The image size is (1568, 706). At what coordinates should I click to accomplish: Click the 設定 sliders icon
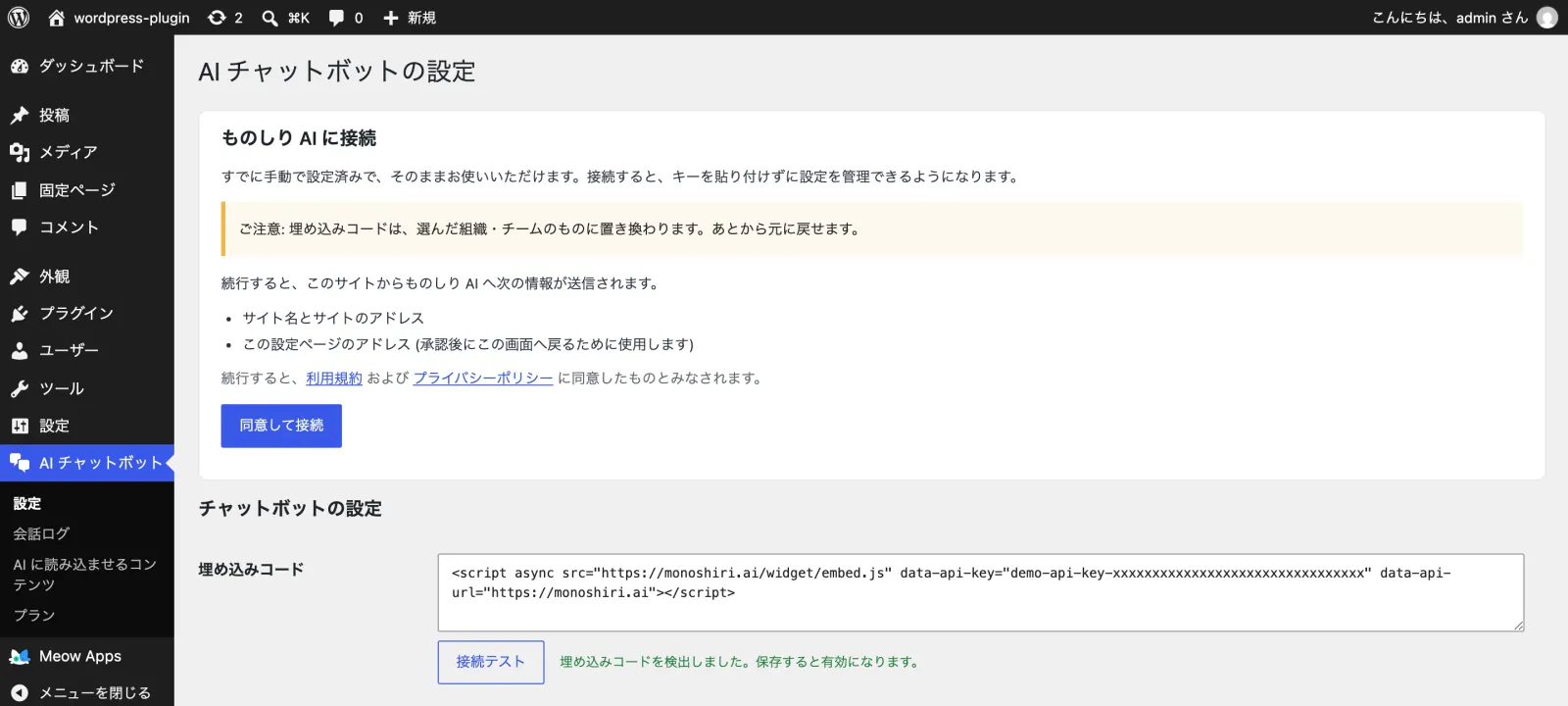tap(20, 426)
